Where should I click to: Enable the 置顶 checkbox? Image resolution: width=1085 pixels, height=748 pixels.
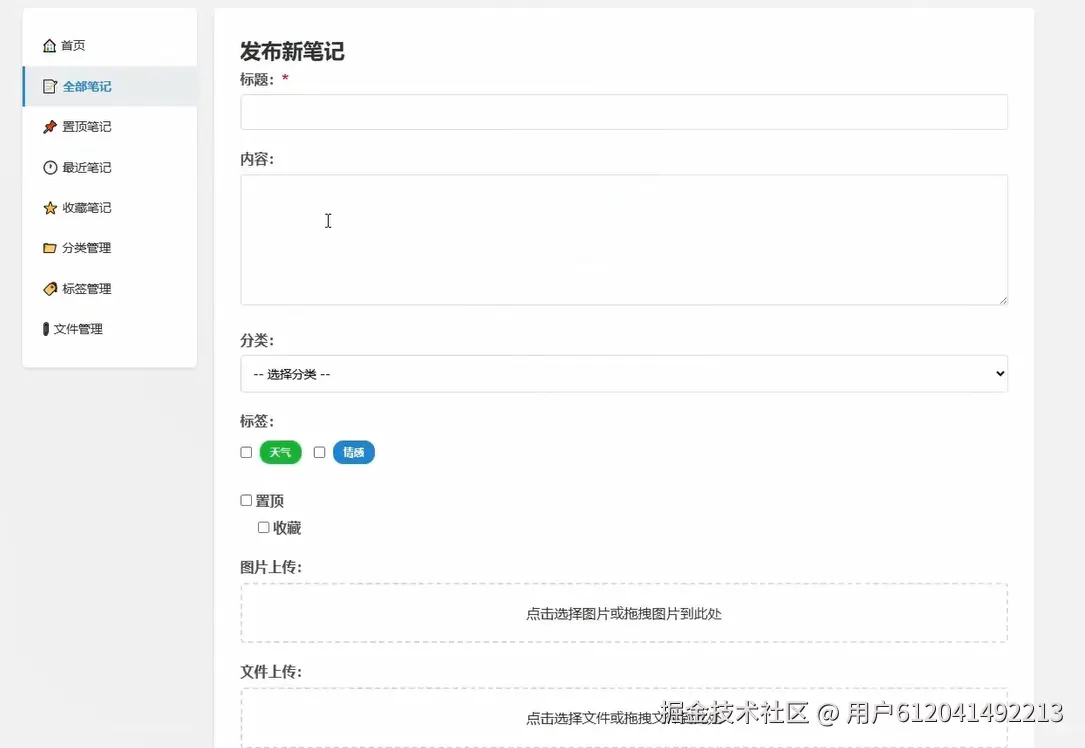[246, 500]
